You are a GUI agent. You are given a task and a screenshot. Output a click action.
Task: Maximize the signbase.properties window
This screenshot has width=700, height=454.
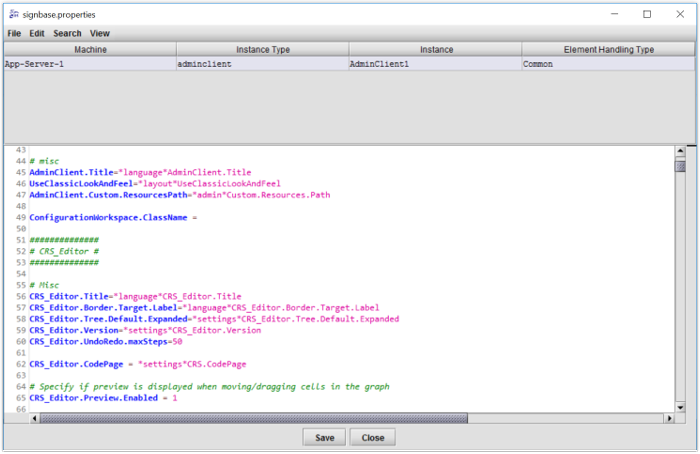coord(647,14)
